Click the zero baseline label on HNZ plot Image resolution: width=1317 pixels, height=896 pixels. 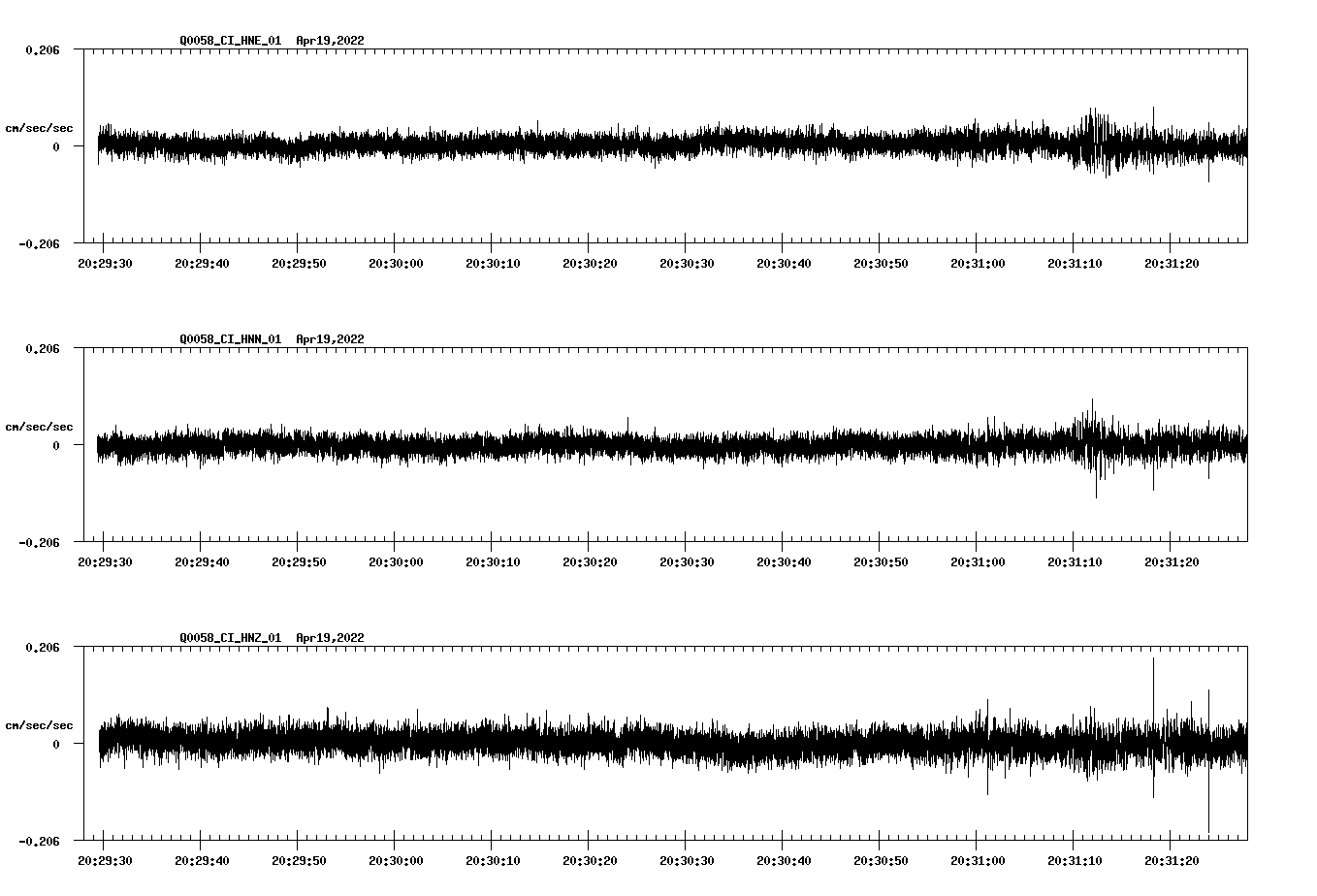click(x=56, y=744)
